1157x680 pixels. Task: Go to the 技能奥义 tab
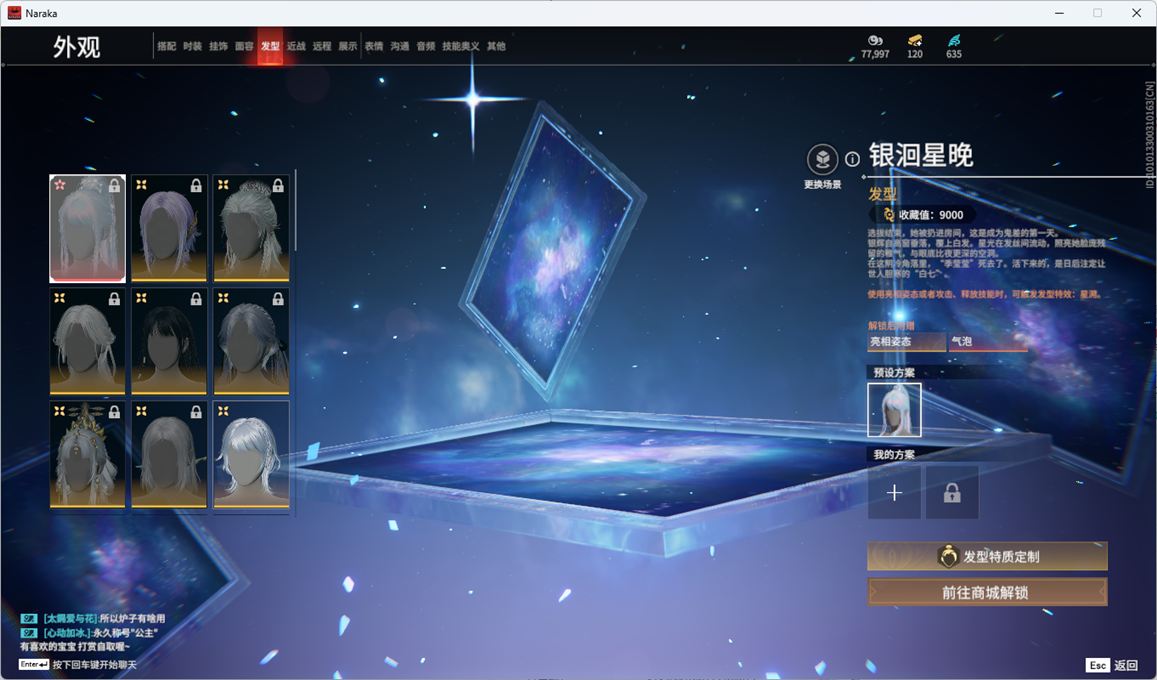pos(460,46)
